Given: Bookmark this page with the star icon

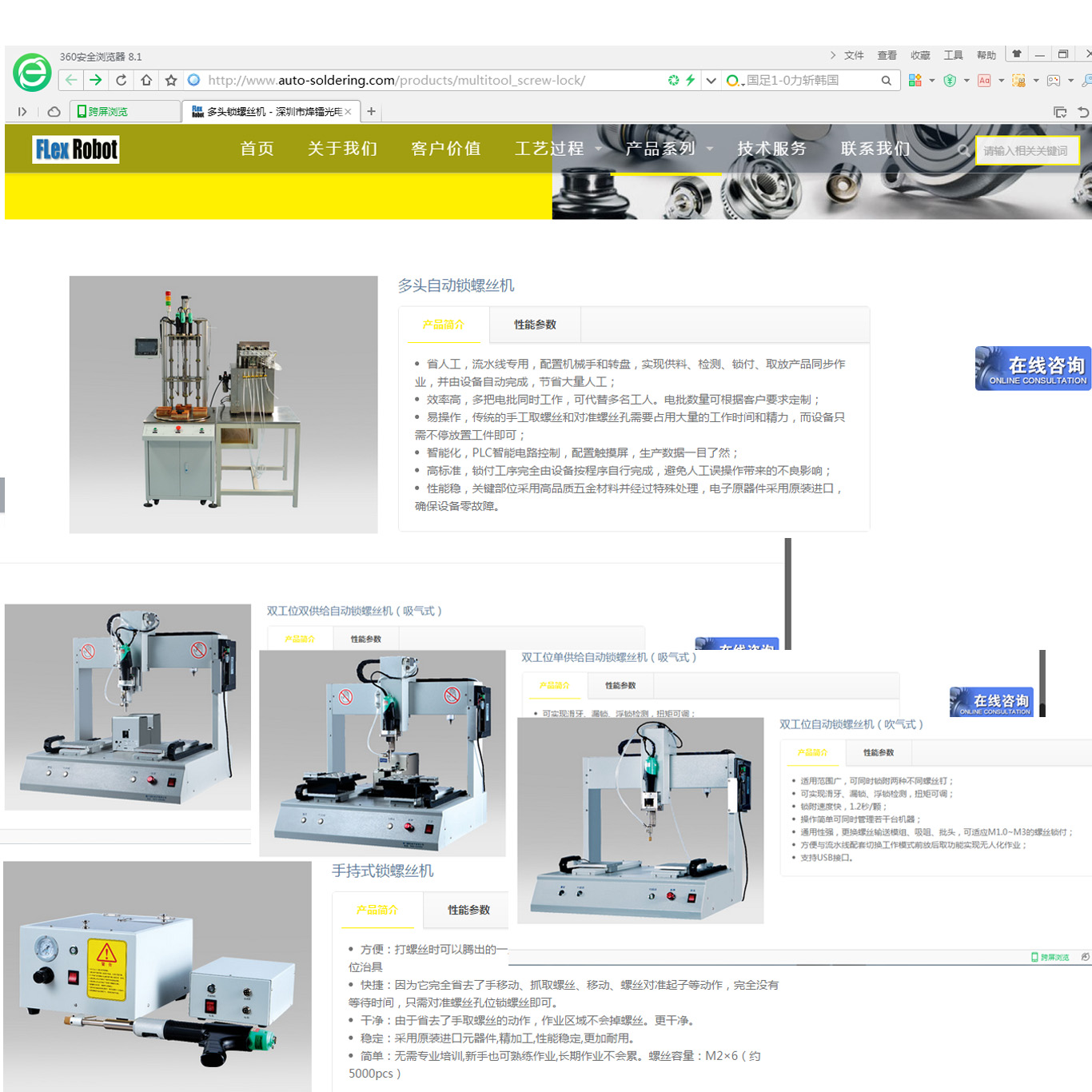Looking at the screenshot, I should [170, 80].
